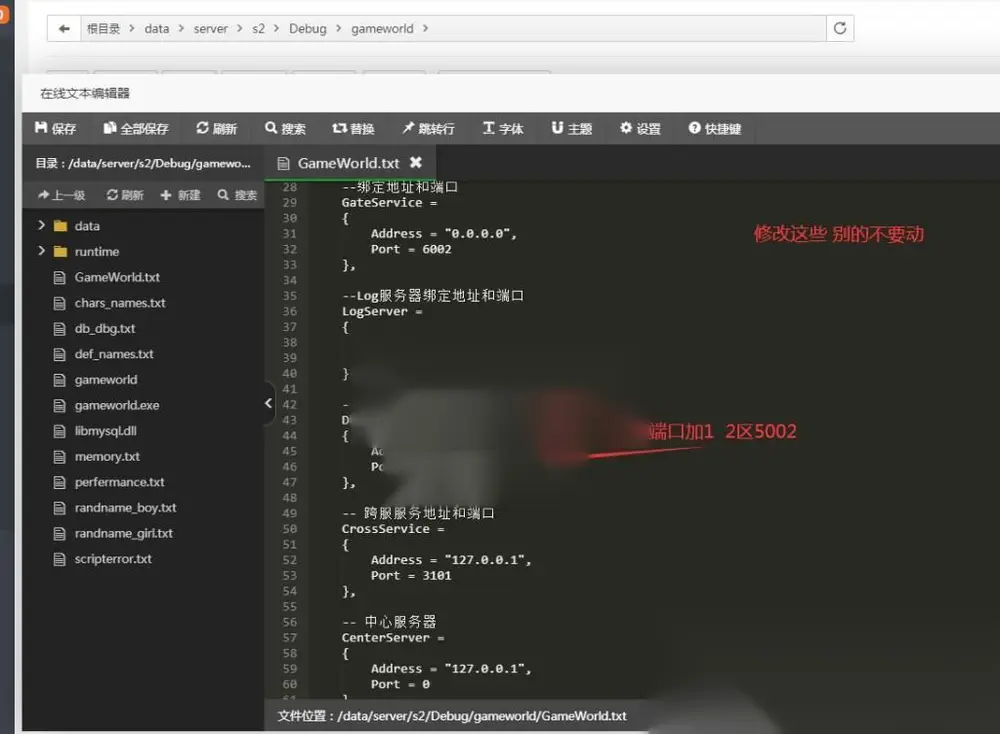The width and height of the screenshot is (1000, 734).
Task: Click line number 50 in the gutter
Action: tap(290, 529)
